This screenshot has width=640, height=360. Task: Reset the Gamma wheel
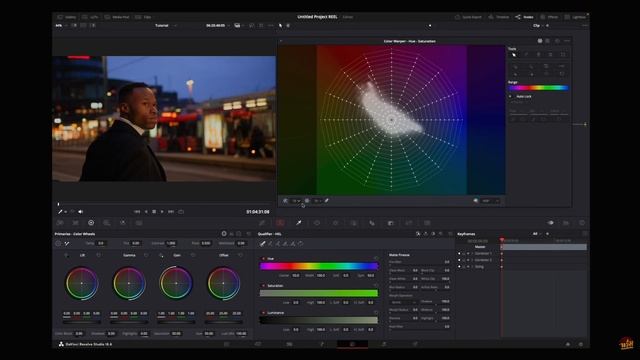[146, 255]
